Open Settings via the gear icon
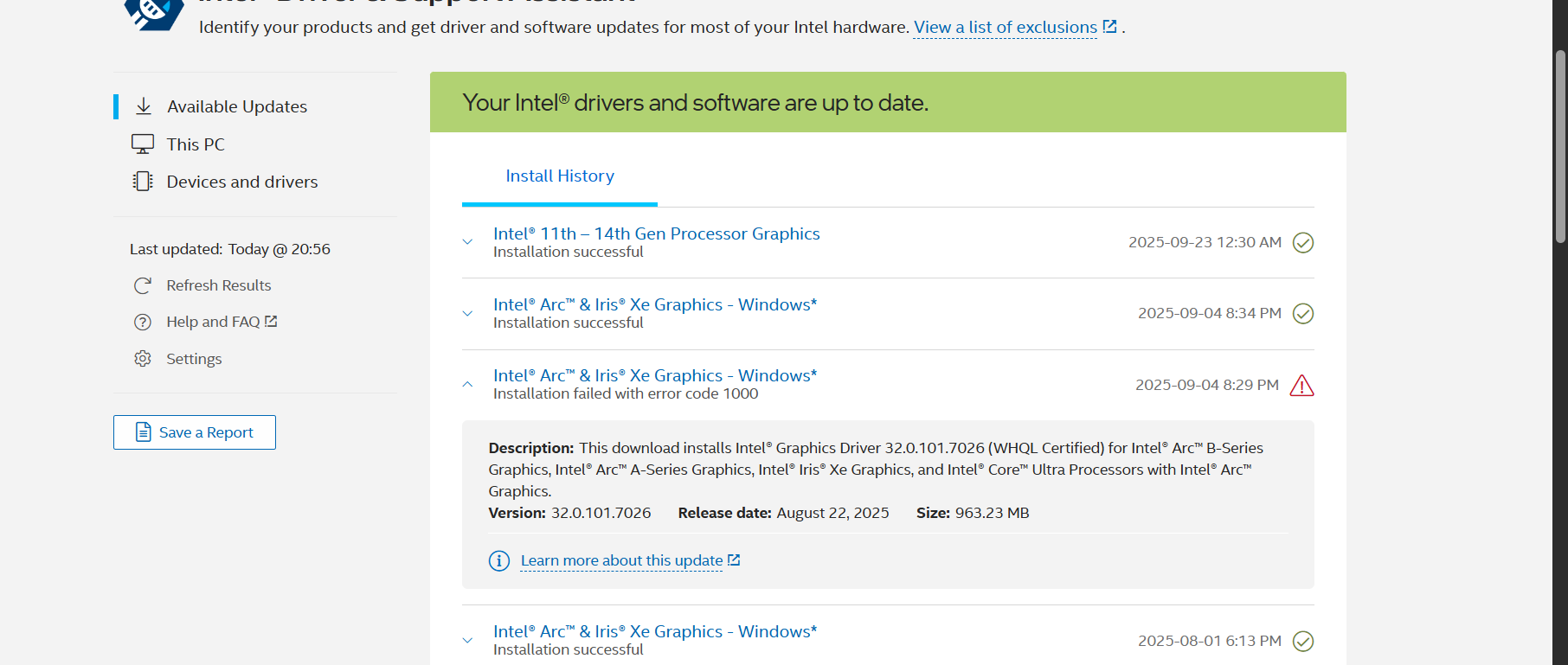 (143, 359)
